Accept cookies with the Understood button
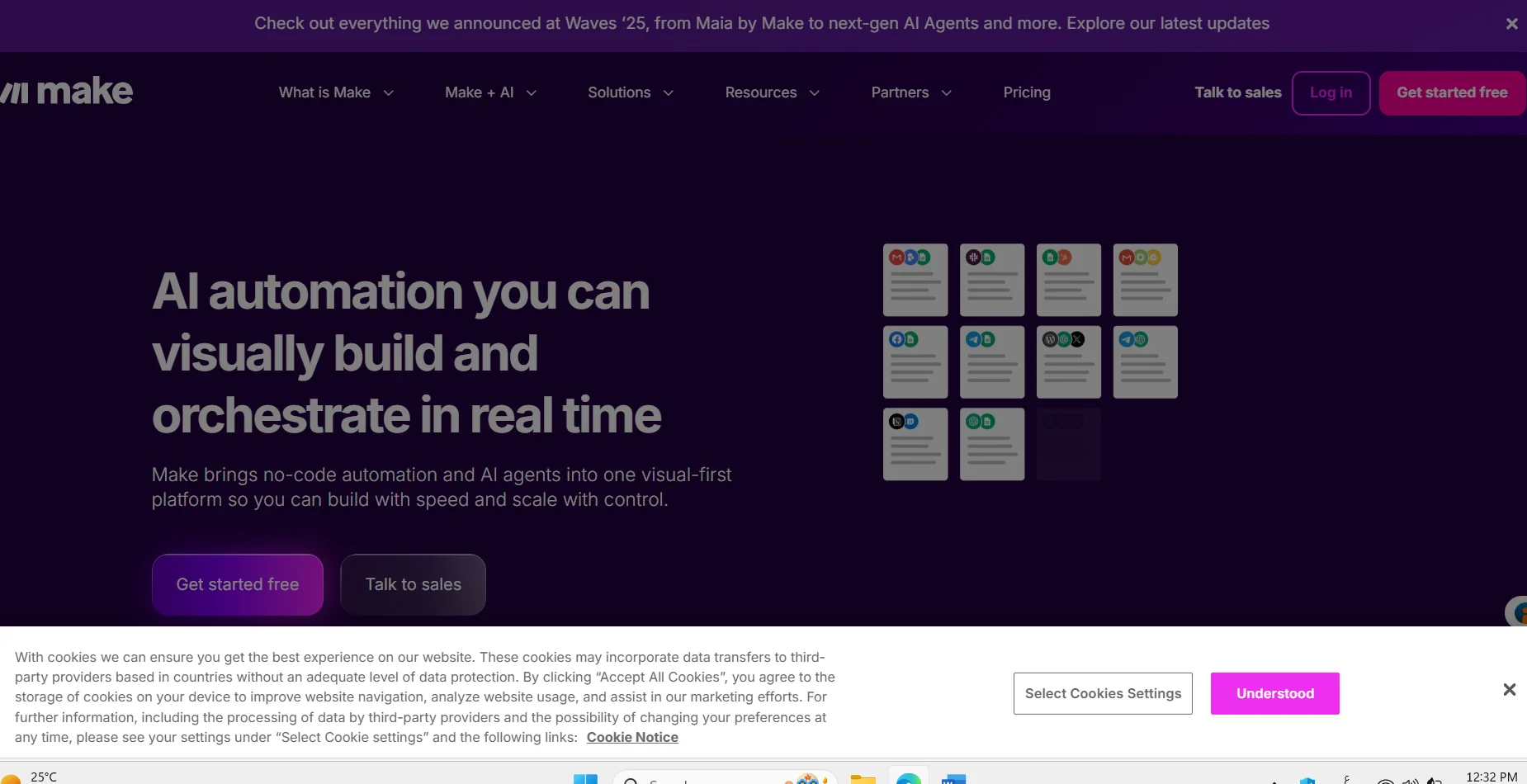Screen dimensions: 1527x784 pyautogui.click(x=1274, y=693)
